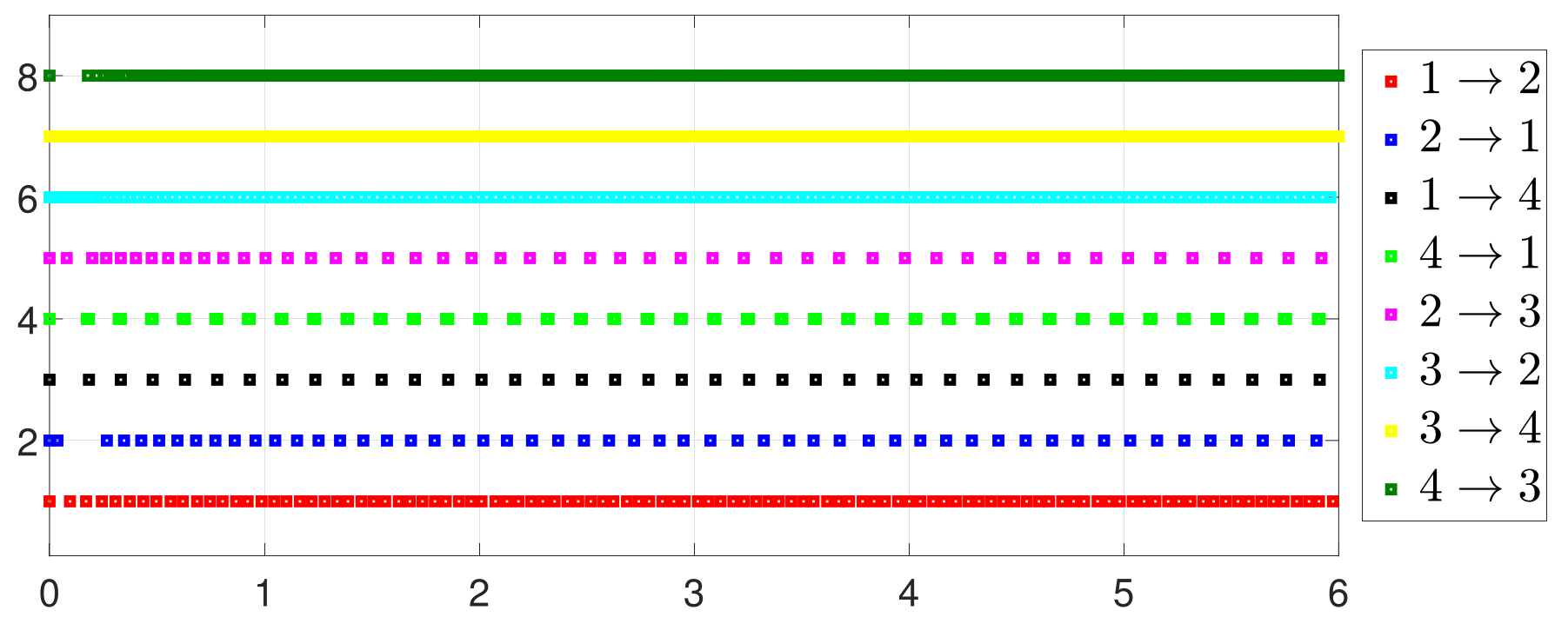Viewport: 1568px width, 637px height.
Task: Select the x-axis tick label "1"
Action: pyautogui.click(x=264, y=594)
